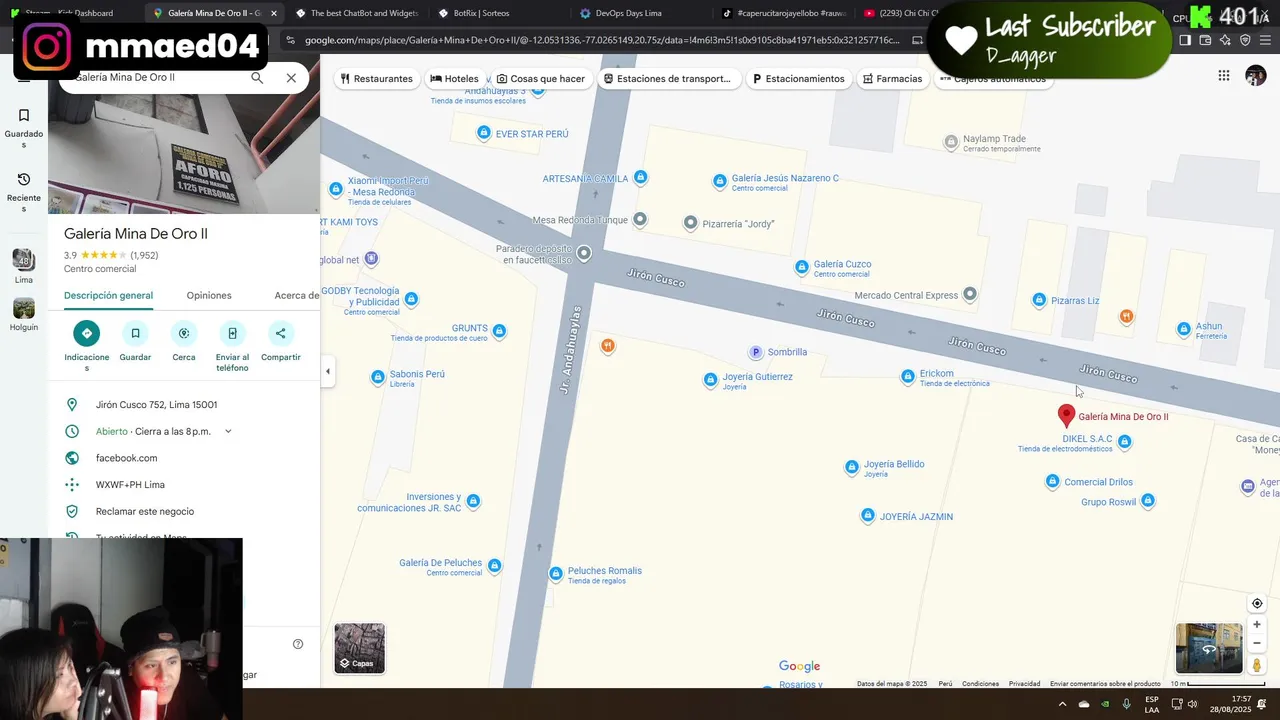The image size is (1280, 720).
Task: Show hidden tray icons chevron
Action: (x=1062, y=704)
